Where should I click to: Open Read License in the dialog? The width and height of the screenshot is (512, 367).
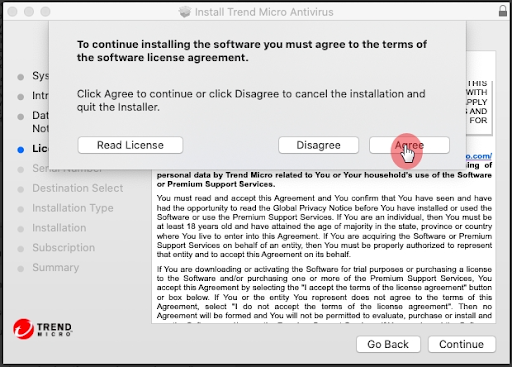coord(130,145)
